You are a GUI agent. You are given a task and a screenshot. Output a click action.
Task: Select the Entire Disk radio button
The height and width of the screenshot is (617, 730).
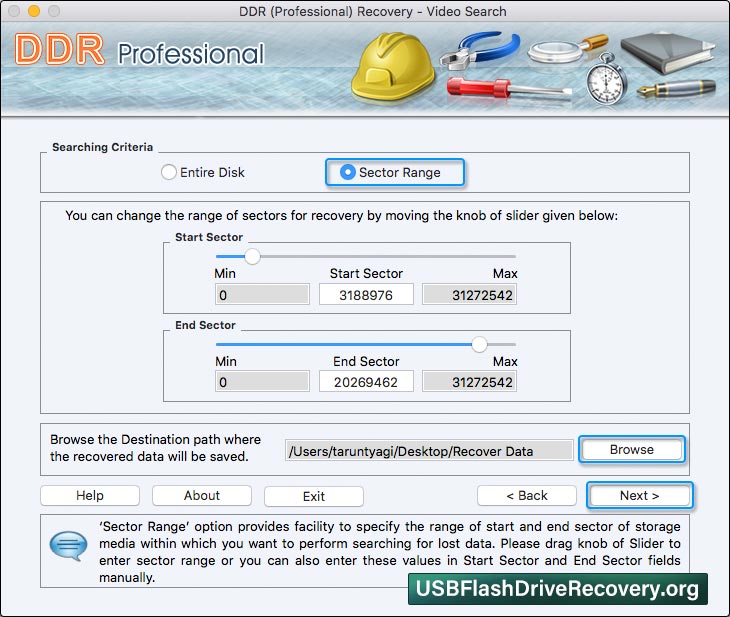[169, 172]
